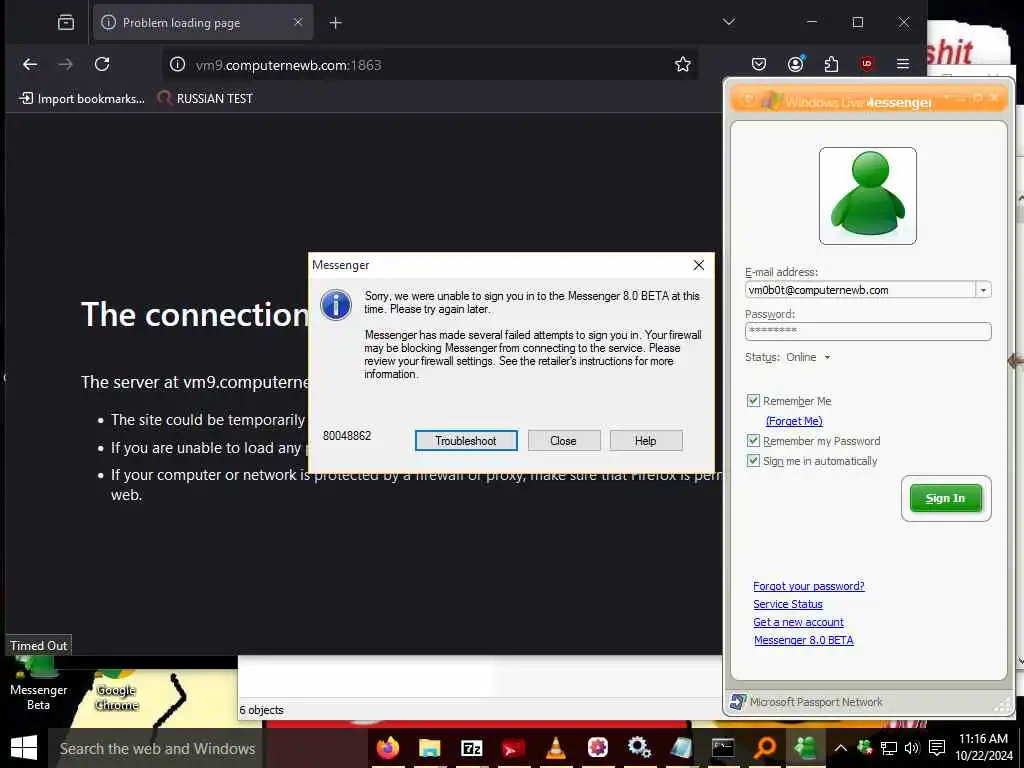The width and height of the screenshot is (1024, 768).
Task: Open 7-Zip from the taskbar
Action: [x=472, y=748]
